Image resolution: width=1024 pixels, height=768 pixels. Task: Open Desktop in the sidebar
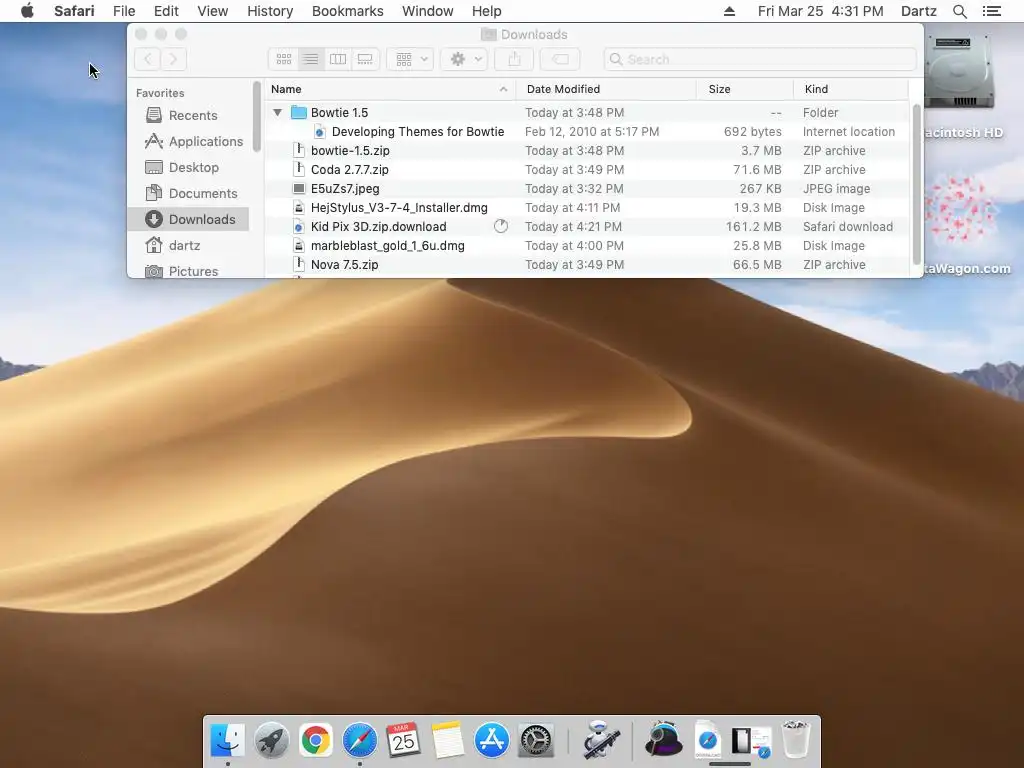(x=188, y=168)
